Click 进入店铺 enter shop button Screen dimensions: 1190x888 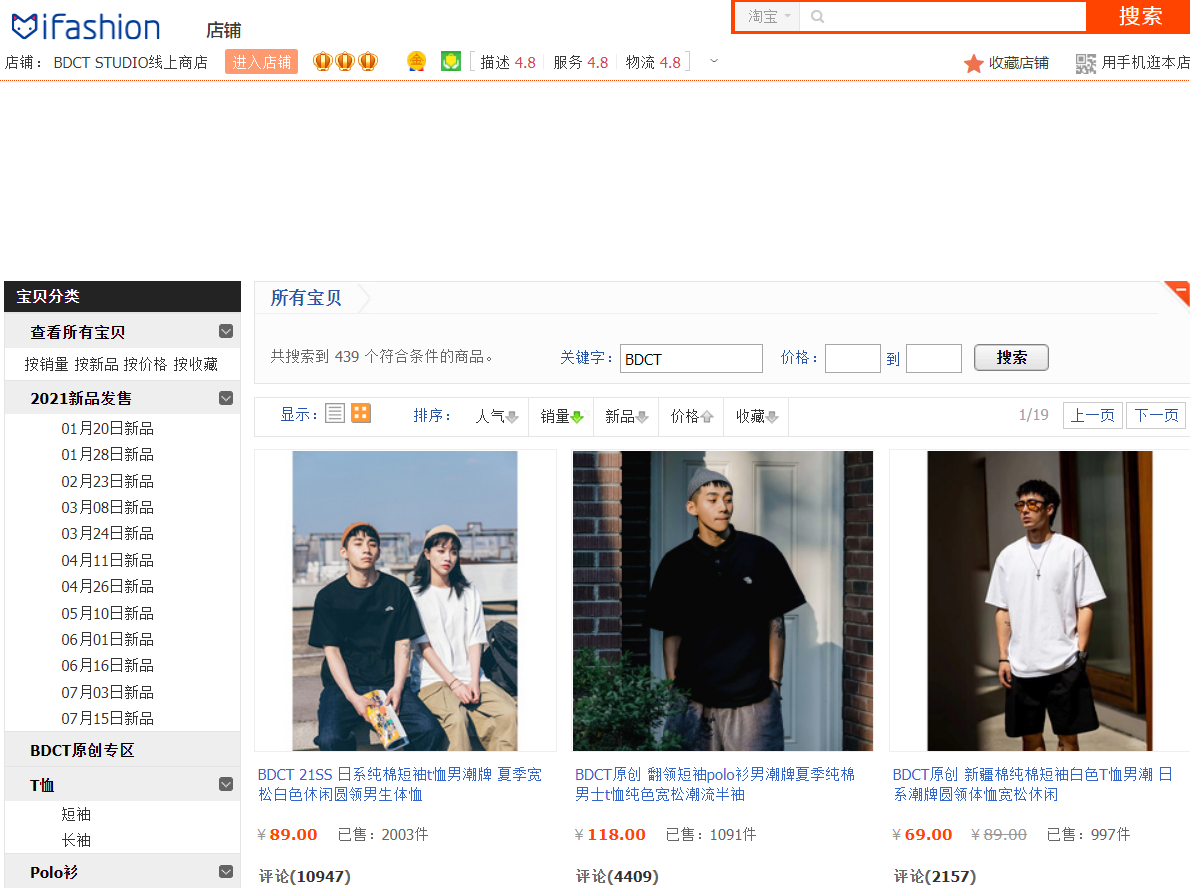pos(261,62)
